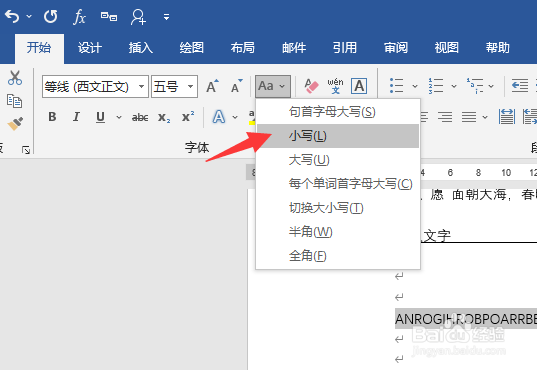Toggle Bold formatting

pos(52,117)
